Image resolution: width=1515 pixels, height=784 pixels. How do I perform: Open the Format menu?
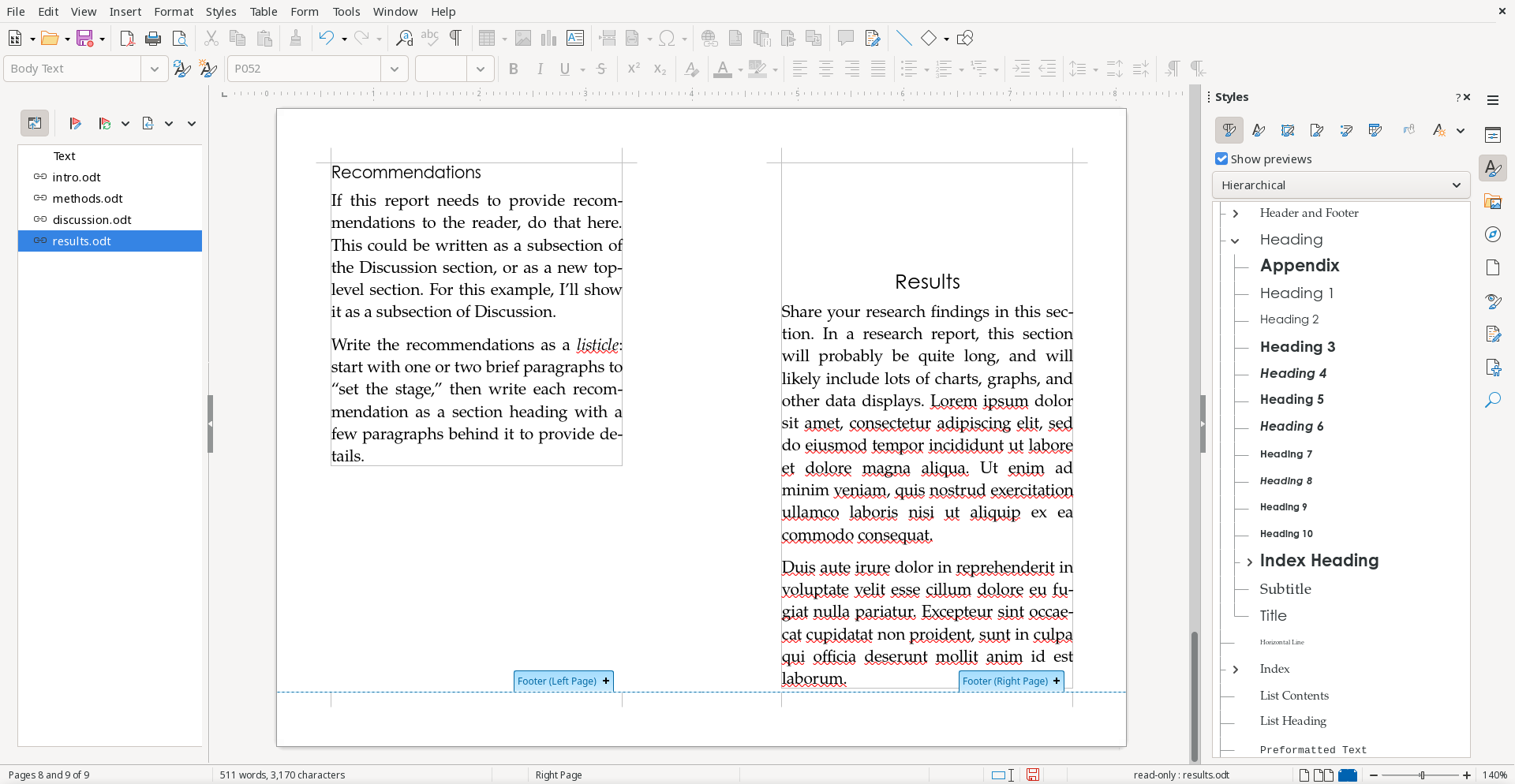pos(174,12)
